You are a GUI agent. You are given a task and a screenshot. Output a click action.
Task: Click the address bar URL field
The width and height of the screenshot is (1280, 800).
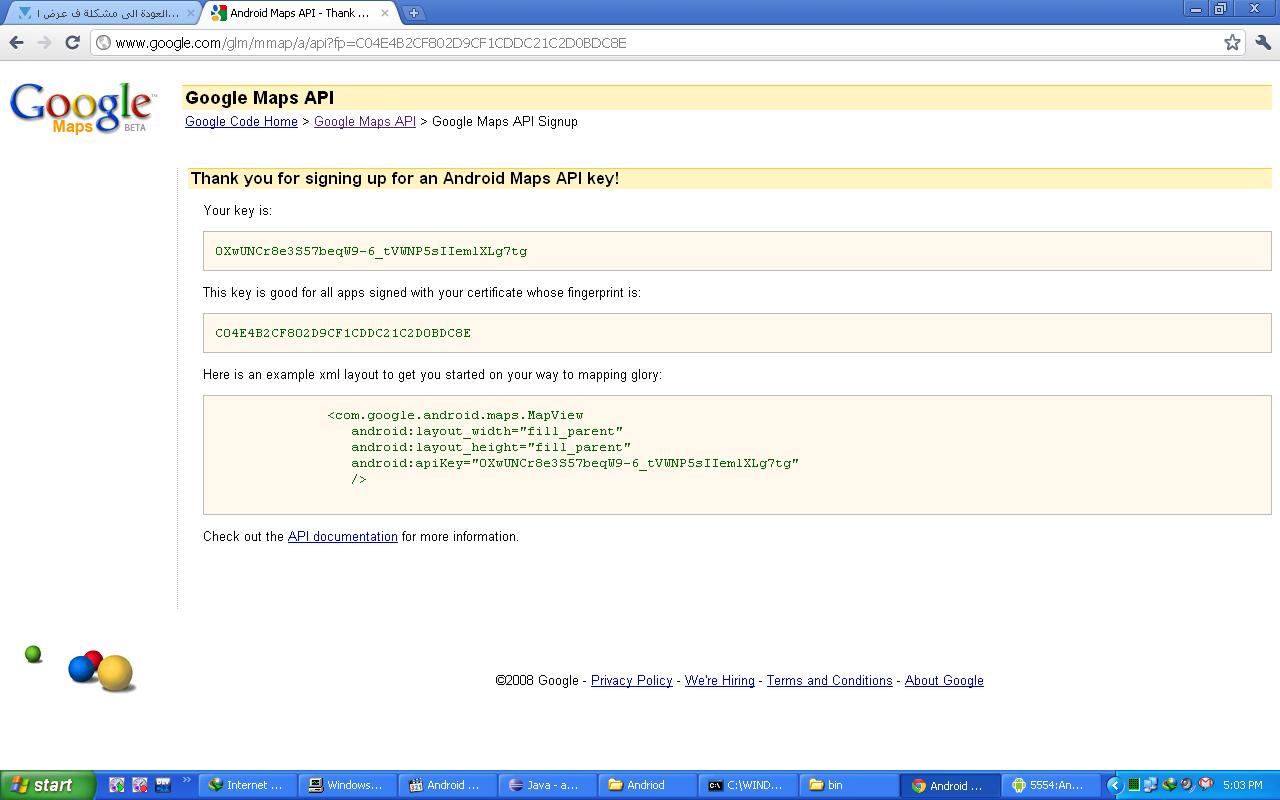658,42
